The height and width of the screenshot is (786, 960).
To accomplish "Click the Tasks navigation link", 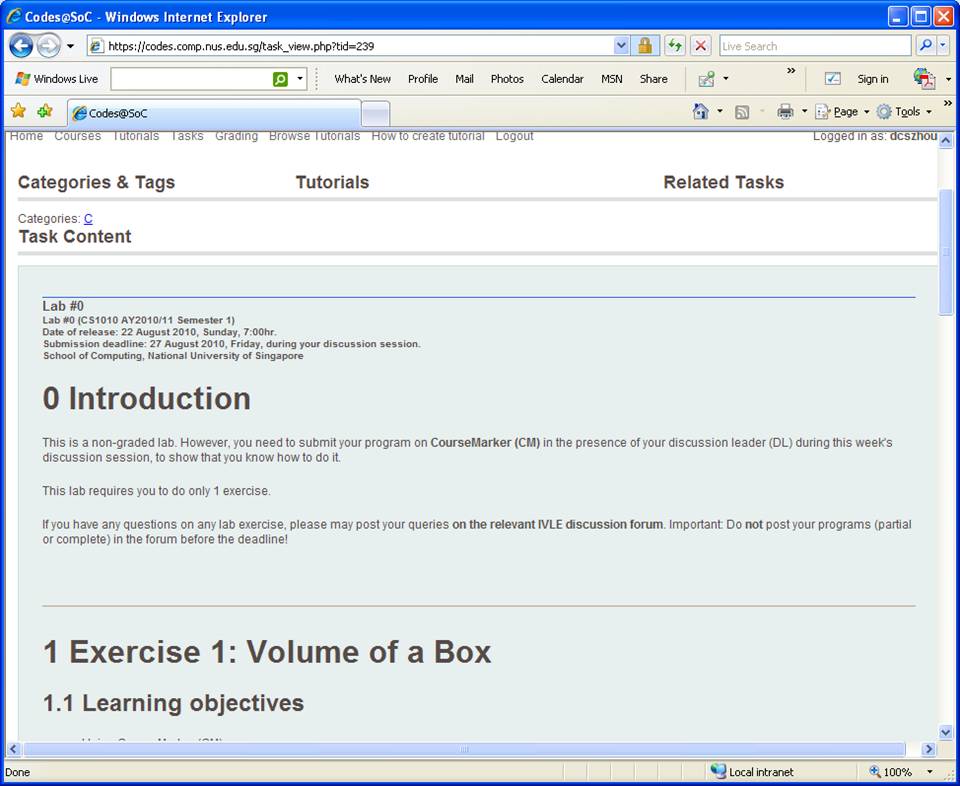I will (x=187, y=136).
